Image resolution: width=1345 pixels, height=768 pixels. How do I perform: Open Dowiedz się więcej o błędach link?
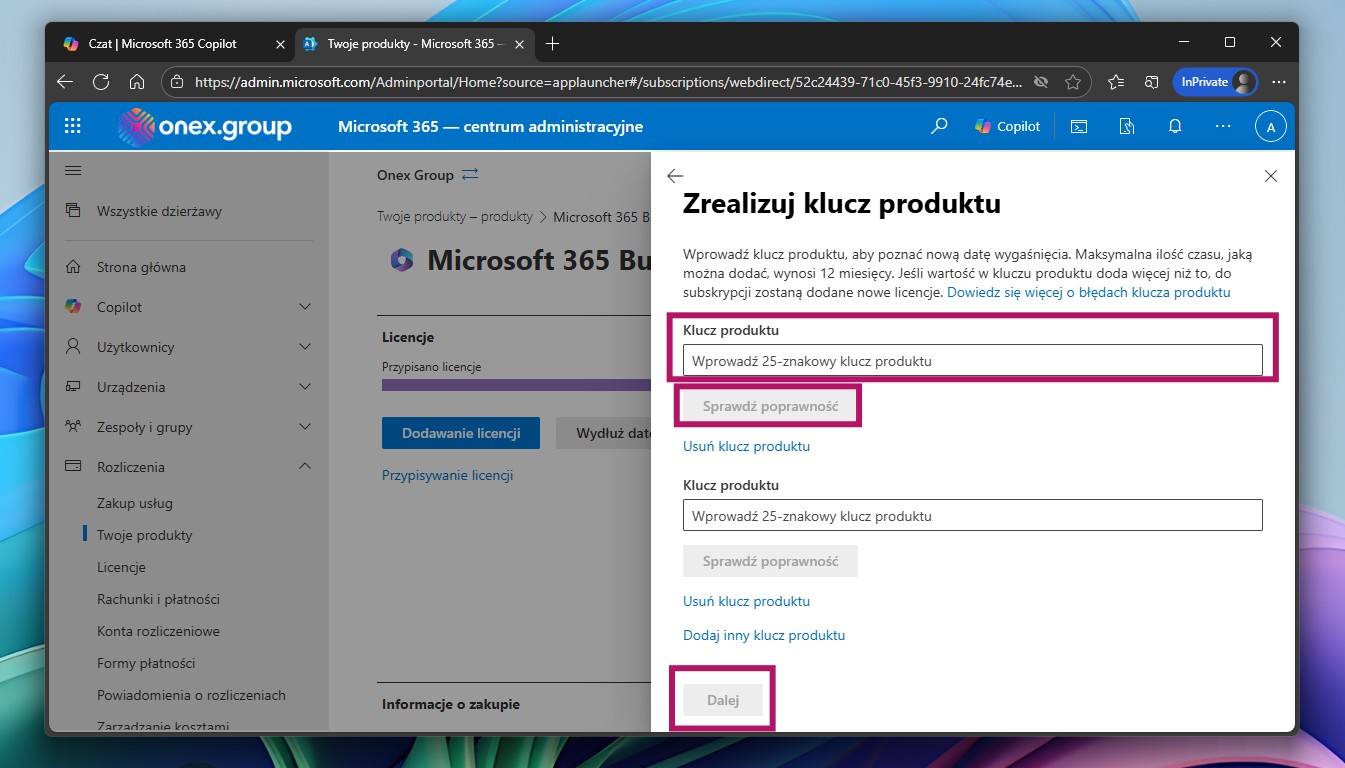coord(1088,292)
